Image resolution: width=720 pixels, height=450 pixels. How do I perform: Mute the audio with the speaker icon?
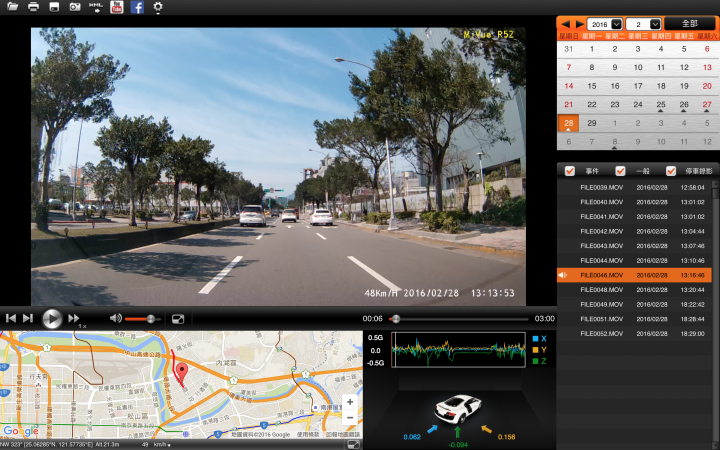(116, 318)
